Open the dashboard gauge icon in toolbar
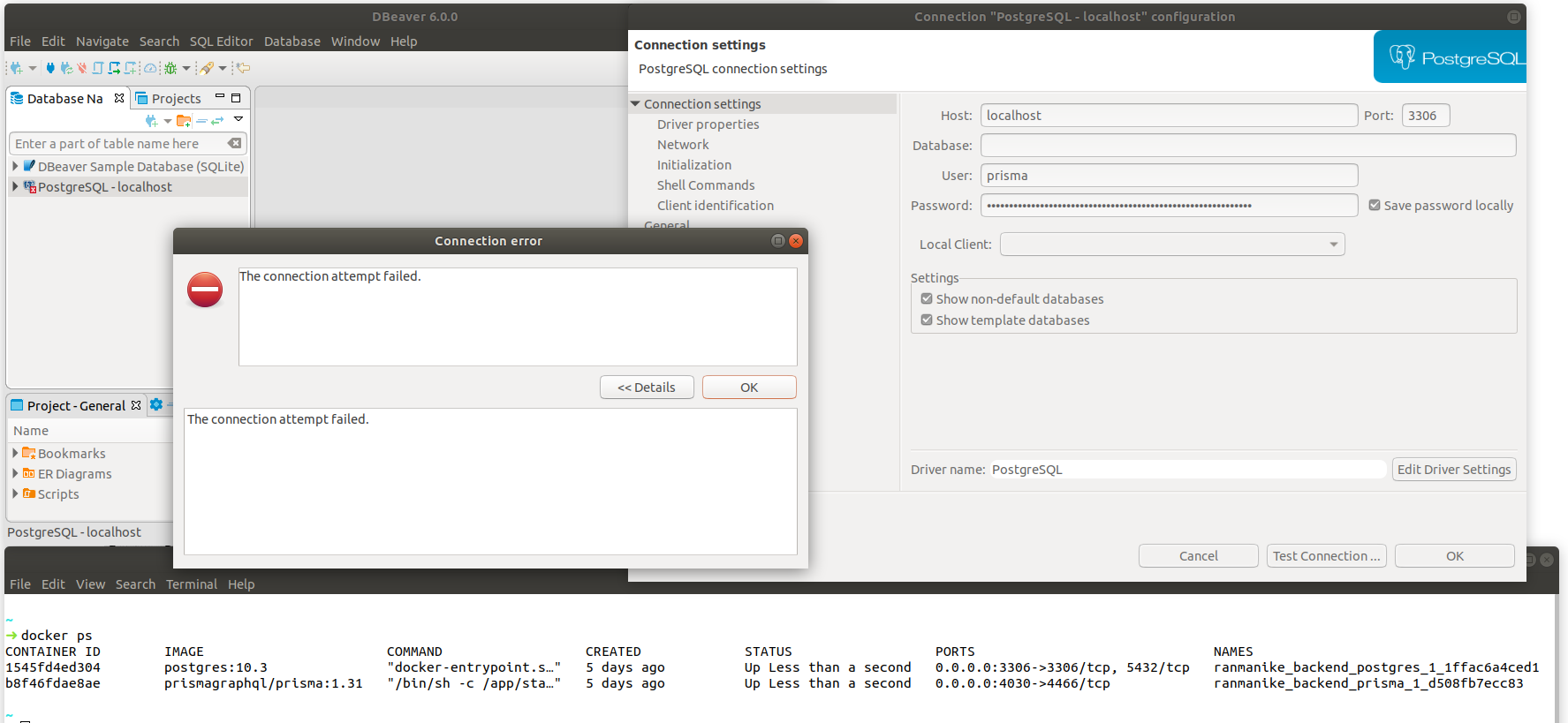Image resolution: width=1568 pixels, height=723 pixels. pyautogui.click(x=150, y=68)
